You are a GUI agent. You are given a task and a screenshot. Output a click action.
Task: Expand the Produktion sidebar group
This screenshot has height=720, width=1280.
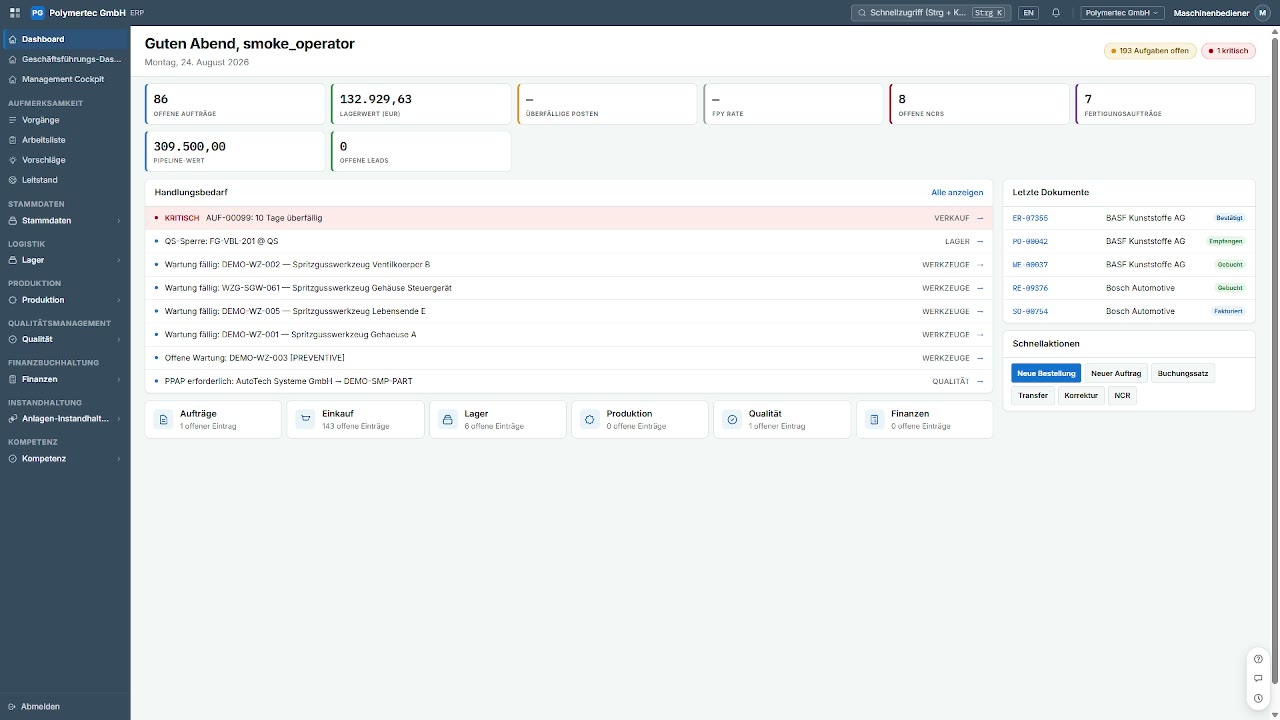click(x=65, y=300)
